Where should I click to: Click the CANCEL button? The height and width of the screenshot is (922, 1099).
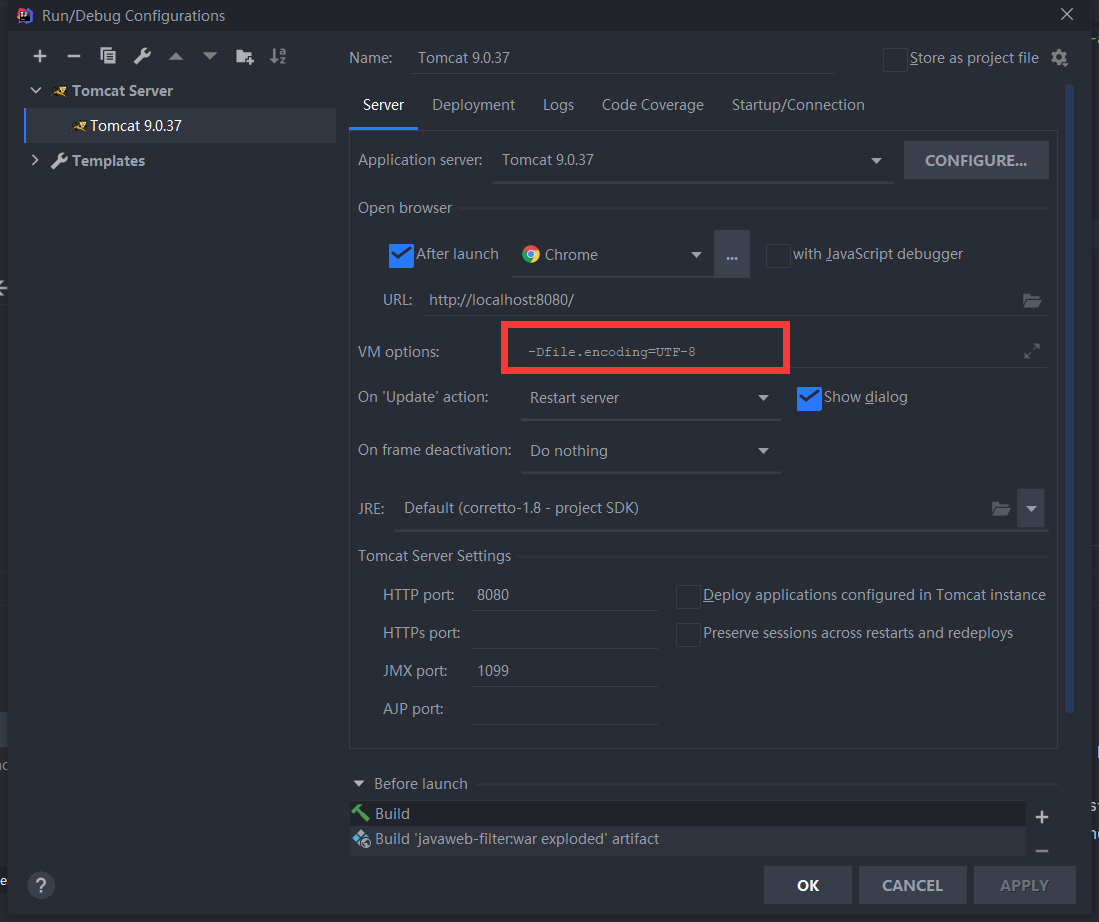[913, 886]
